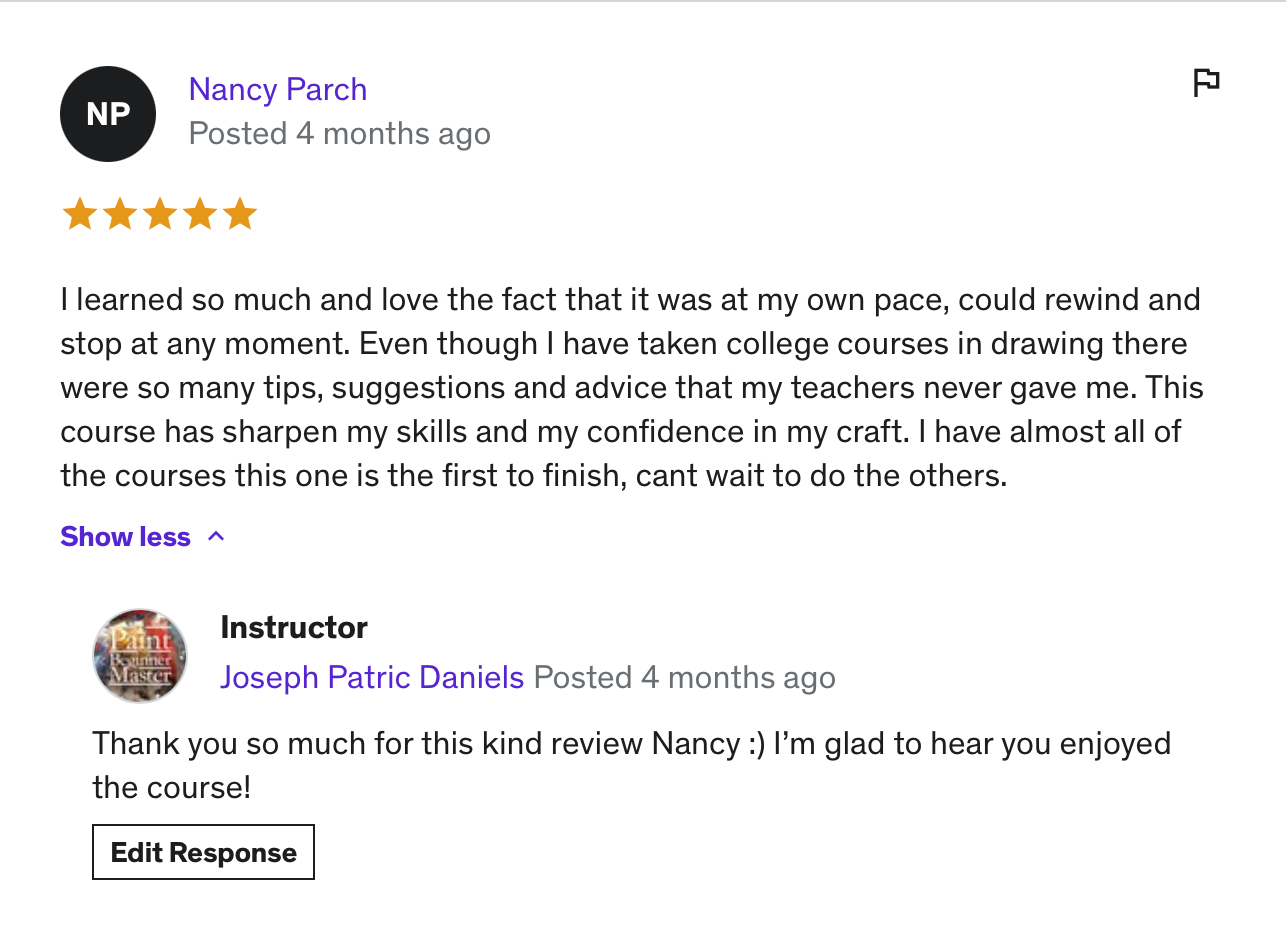Click 'the course!' line in instructor reply
This screenshot has width=1286, height=942.
tap(172, 788)
